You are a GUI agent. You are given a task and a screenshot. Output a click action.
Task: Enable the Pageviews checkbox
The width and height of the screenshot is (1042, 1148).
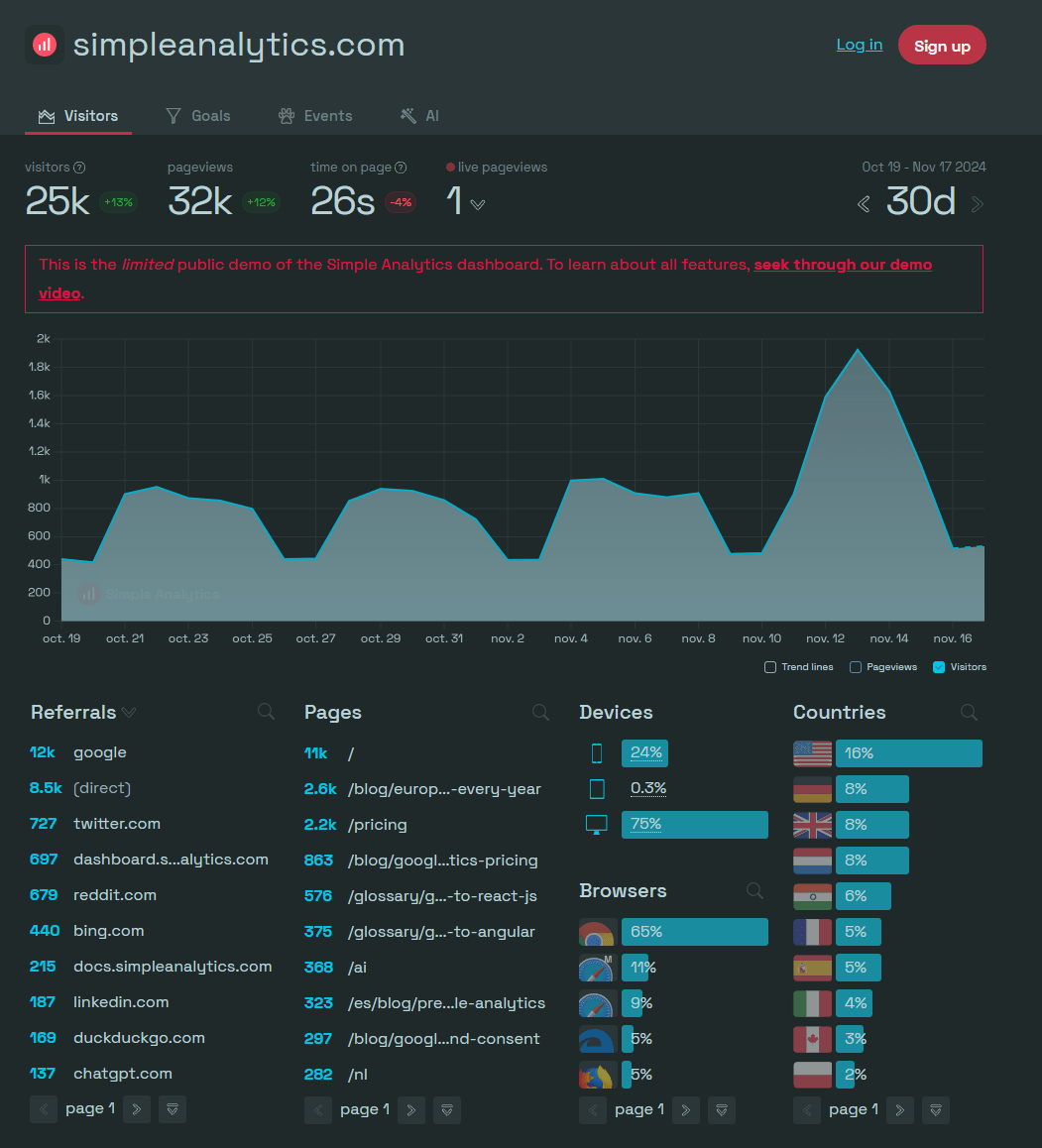coord(856,667)
